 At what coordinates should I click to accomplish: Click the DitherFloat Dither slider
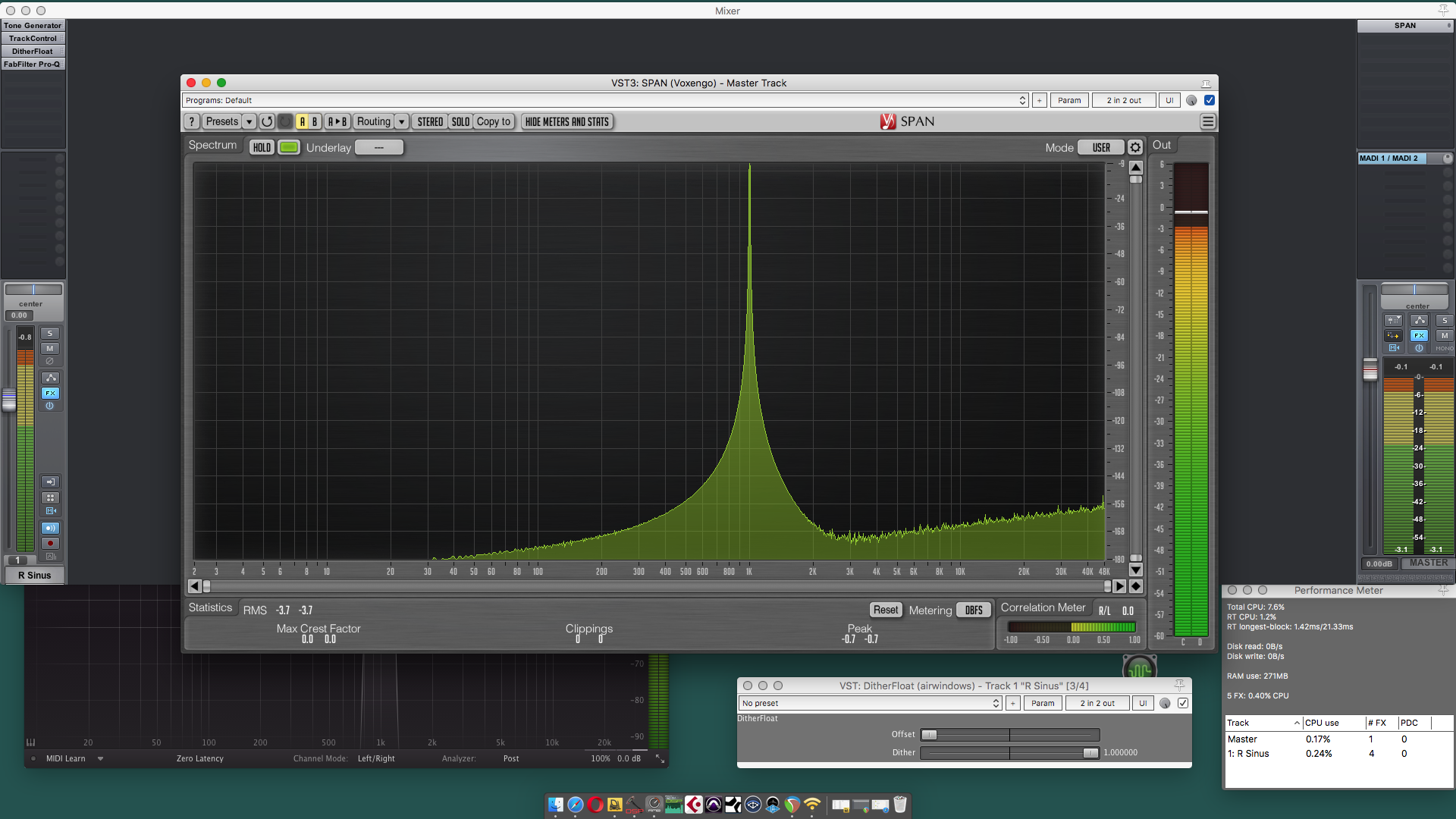pos(1009,753)
